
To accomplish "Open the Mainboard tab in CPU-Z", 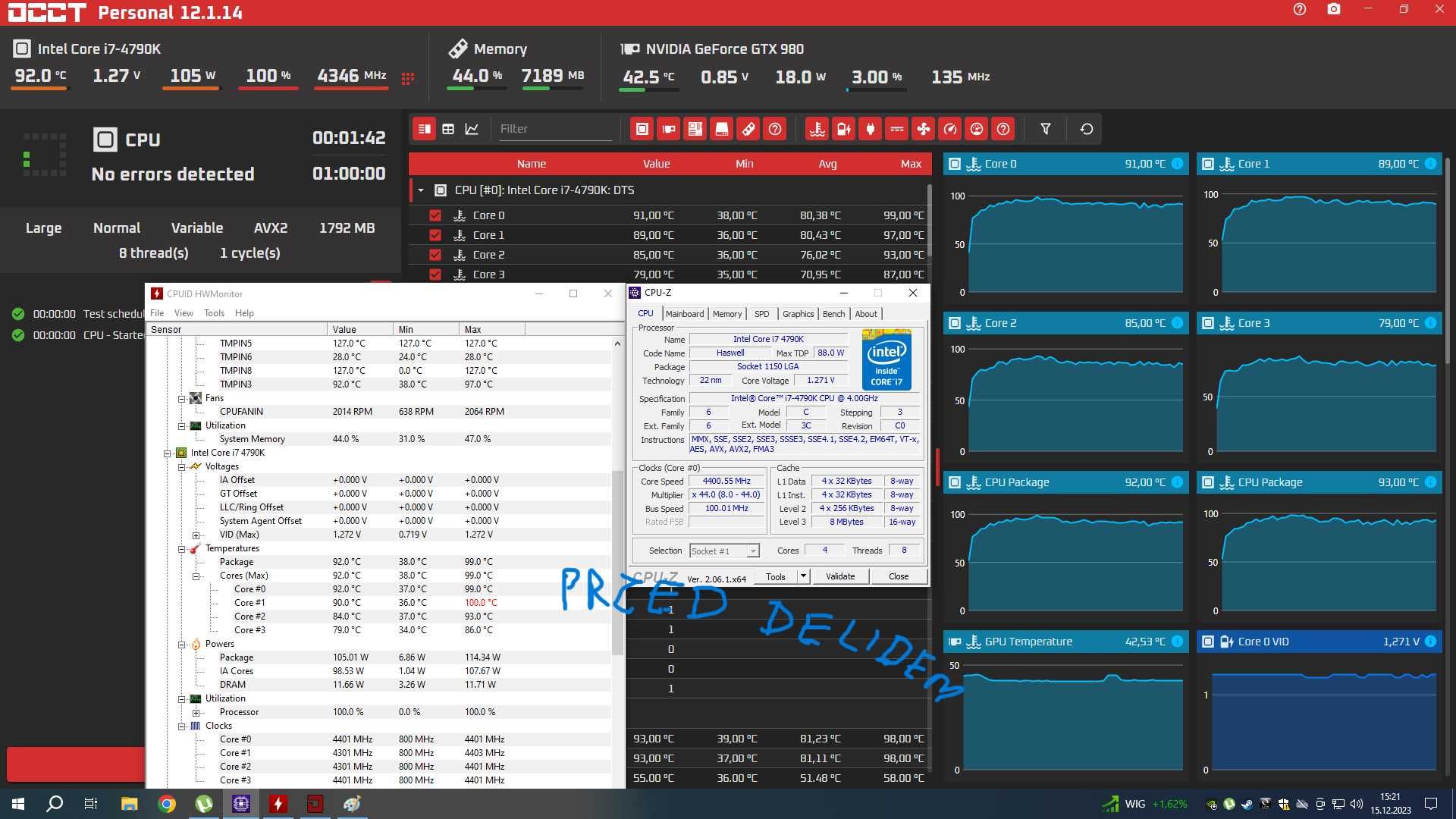I will click(685, 314).
